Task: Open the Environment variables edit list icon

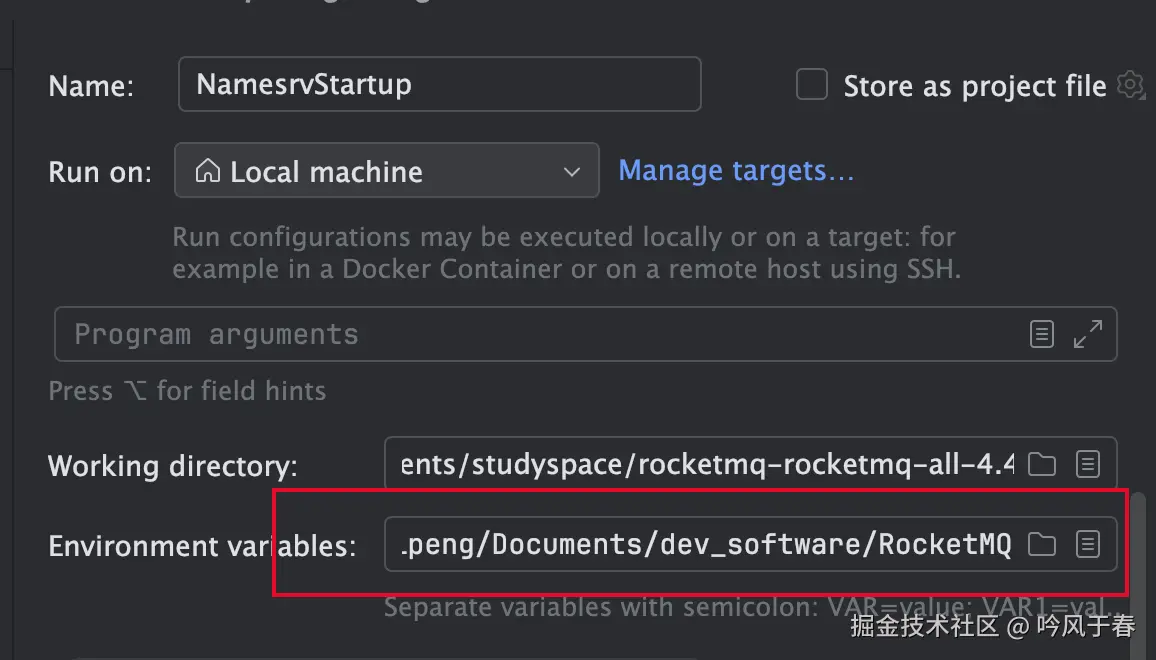Action: [1088, 544]
